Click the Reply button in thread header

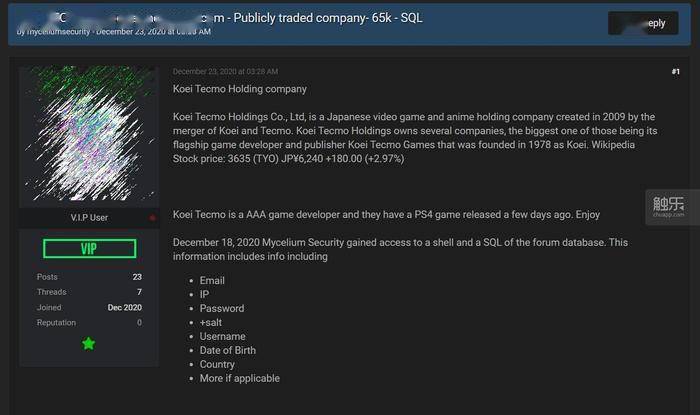(x=643, y=23)
